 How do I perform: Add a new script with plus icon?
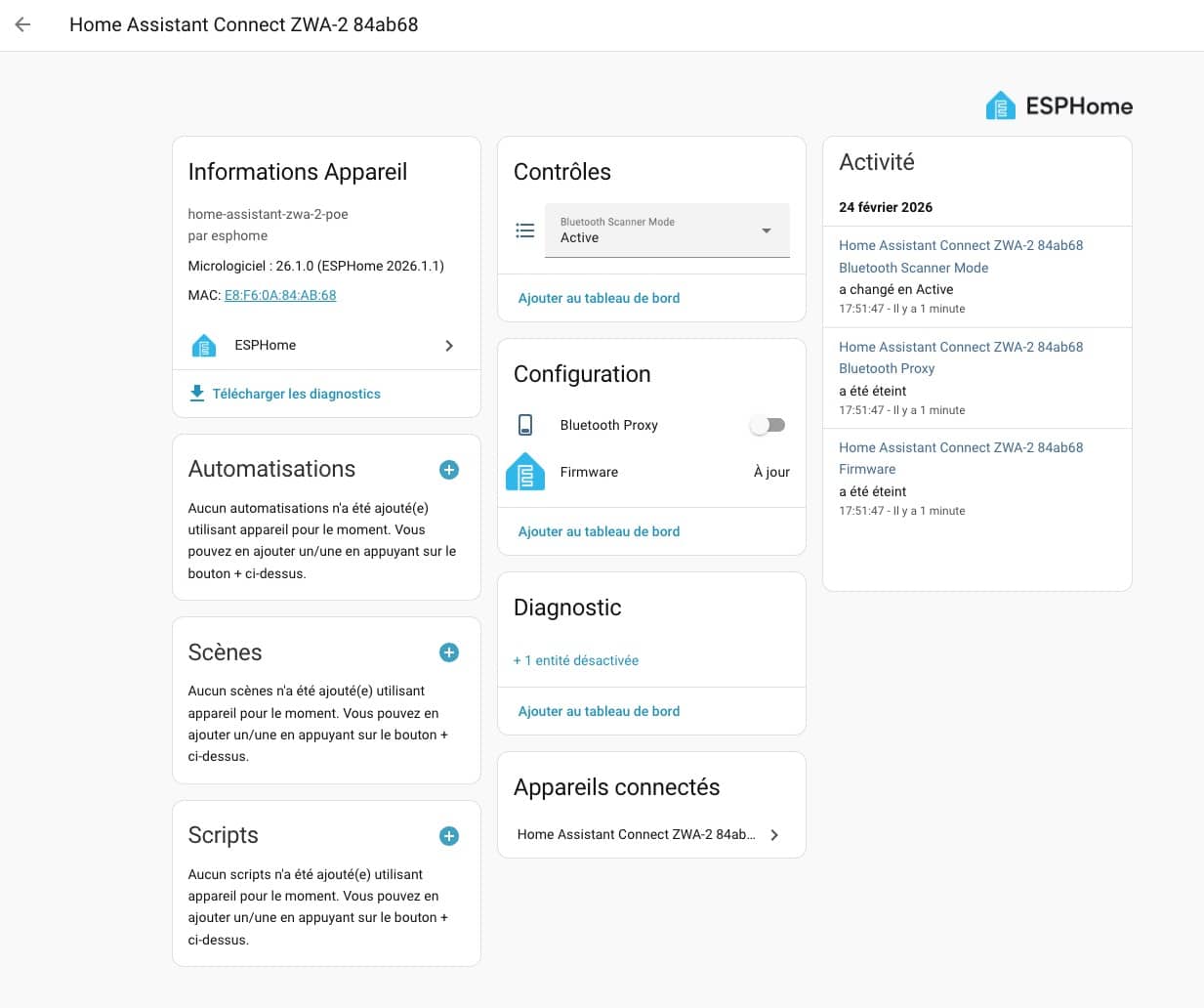(x=449, y=836)
